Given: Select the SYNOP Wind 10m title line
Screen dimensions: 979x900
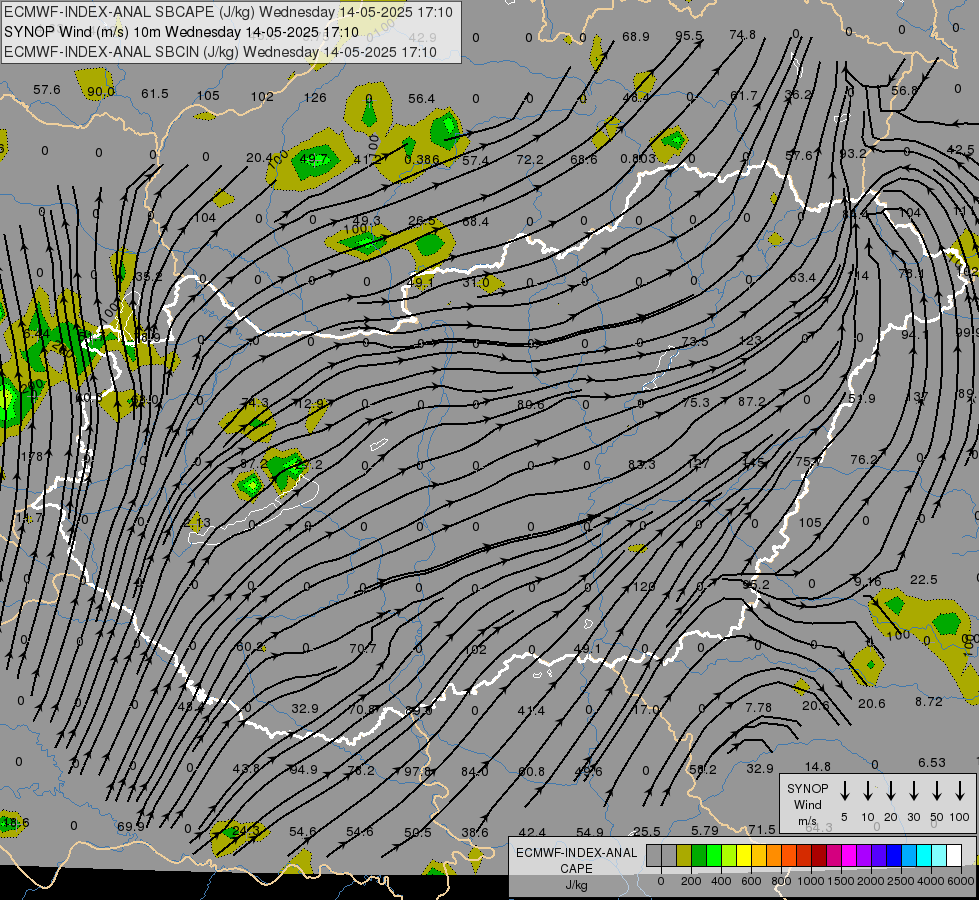Looking at the screenshot, I should pyautogui.click(x=181, y=32).
